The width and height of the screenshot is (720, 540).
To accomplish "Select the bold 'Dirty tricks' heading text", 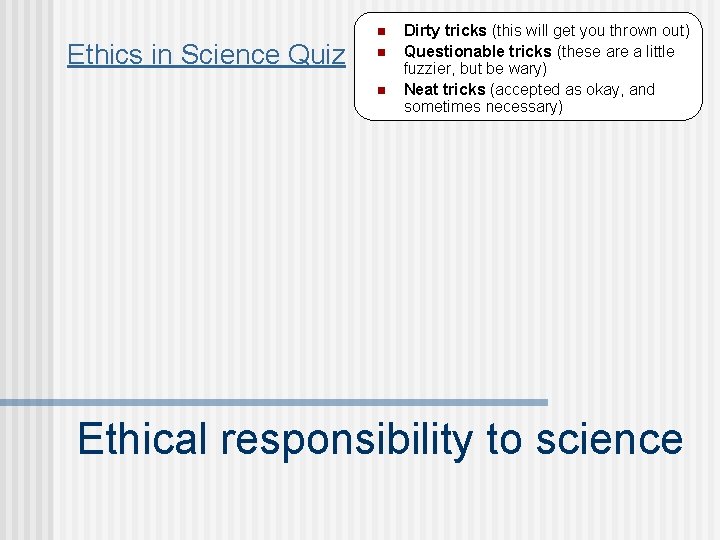I will point(445,31).
